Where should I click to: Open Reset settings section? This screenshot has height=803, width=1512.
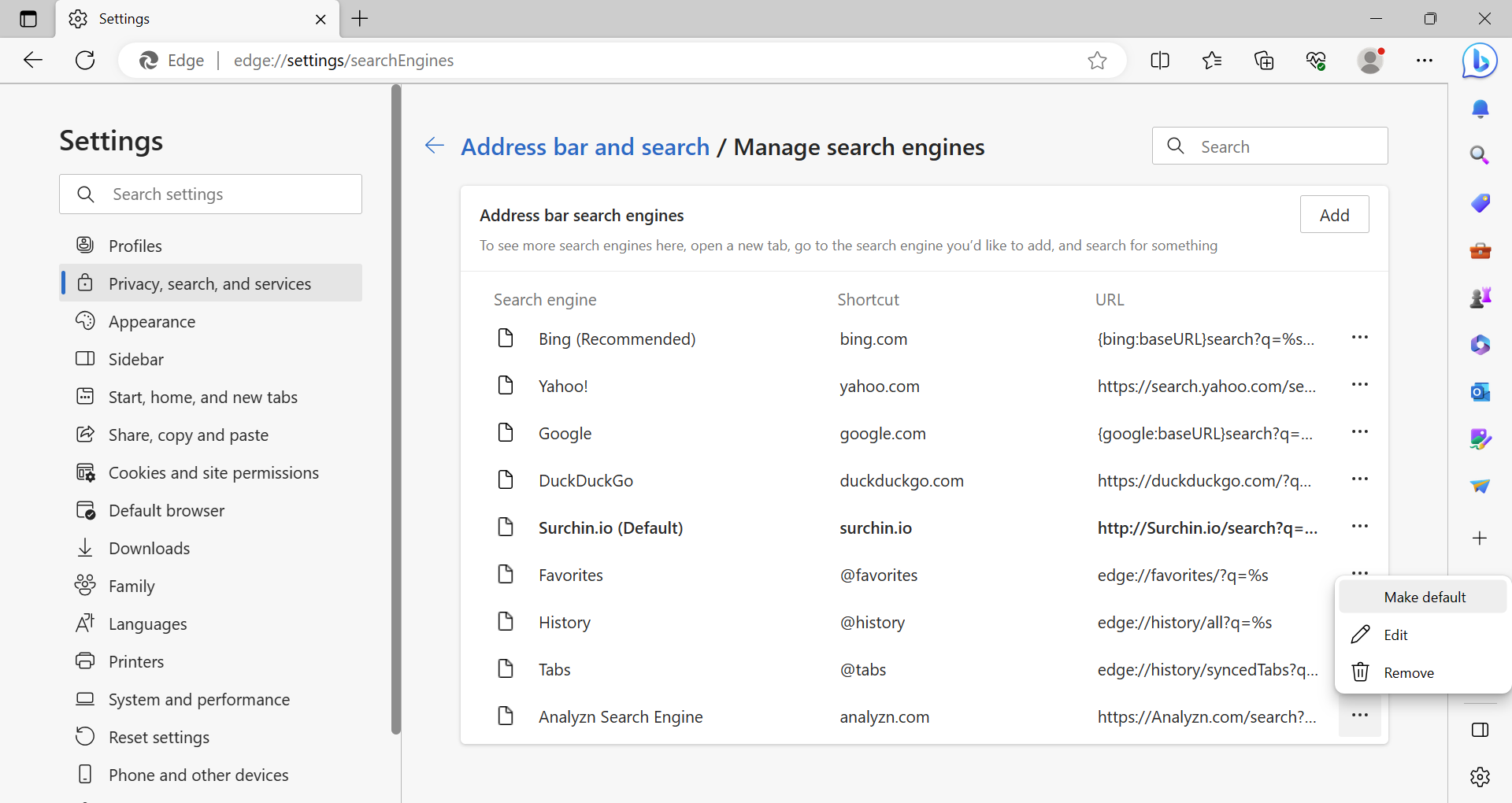pyautogui.click(x=211, y=737)
